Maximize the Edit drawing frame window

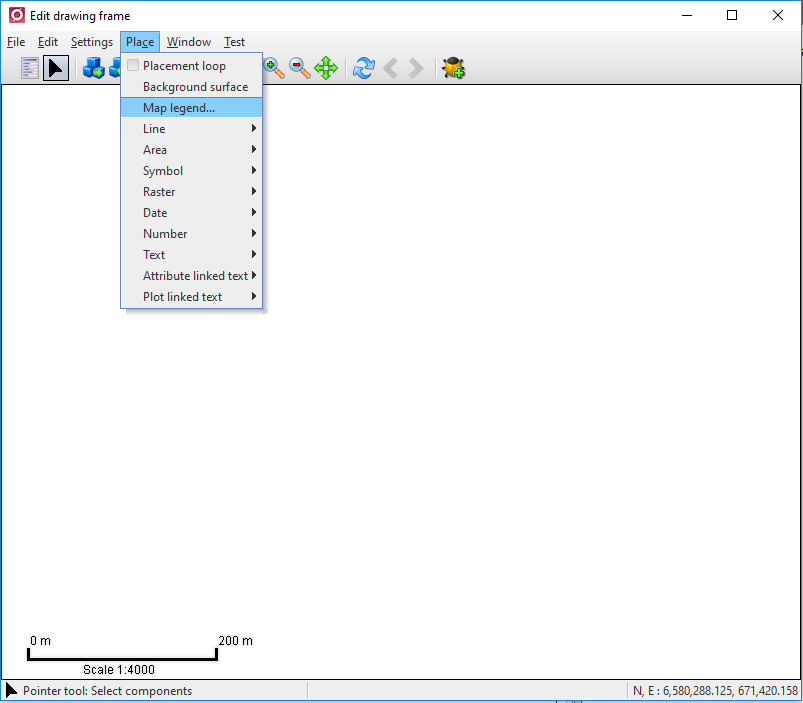click(732, 15)
